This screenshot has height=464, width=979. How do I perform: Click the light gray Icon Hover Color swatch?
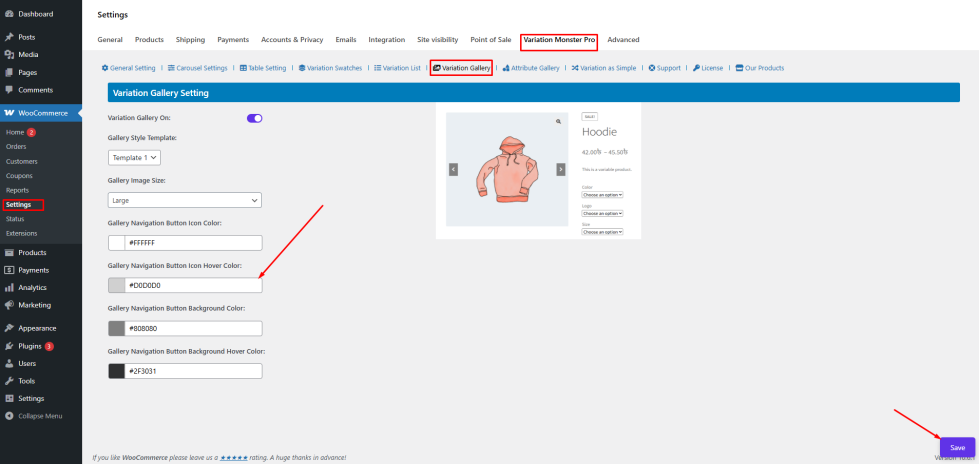(x=117, y=285)
